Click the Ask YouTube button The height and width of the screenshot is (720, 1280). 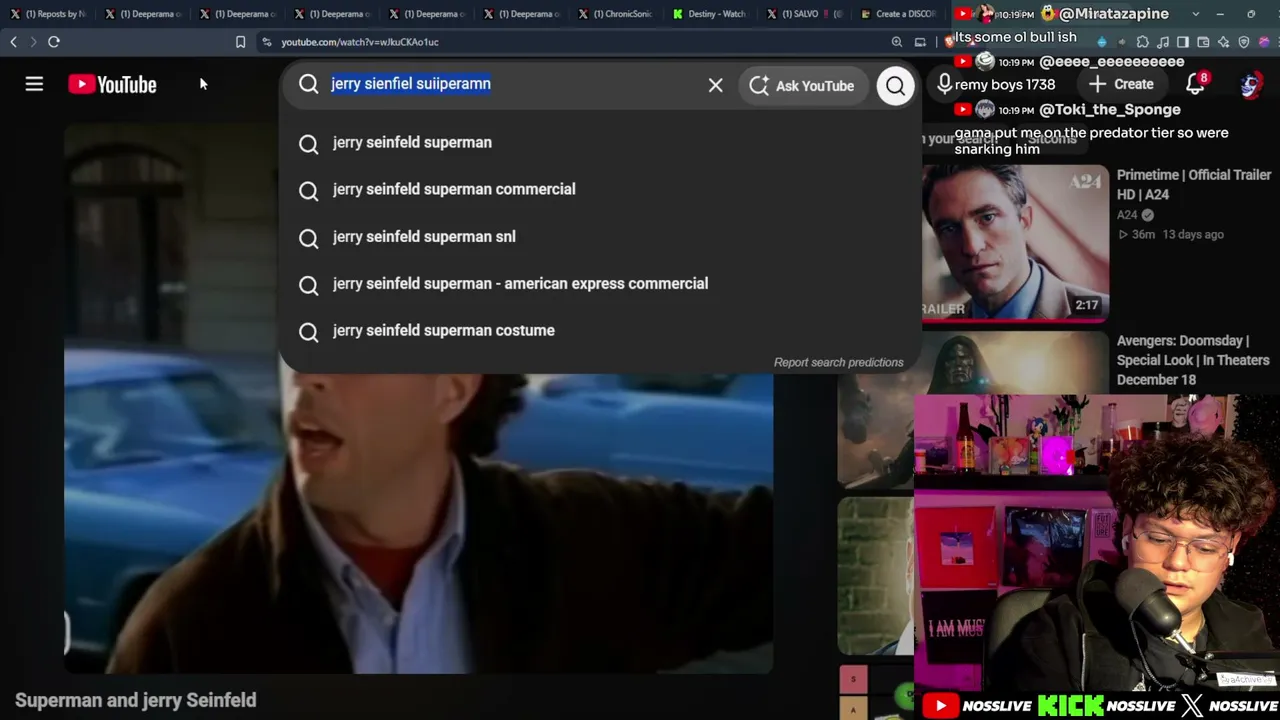(802, 86)
